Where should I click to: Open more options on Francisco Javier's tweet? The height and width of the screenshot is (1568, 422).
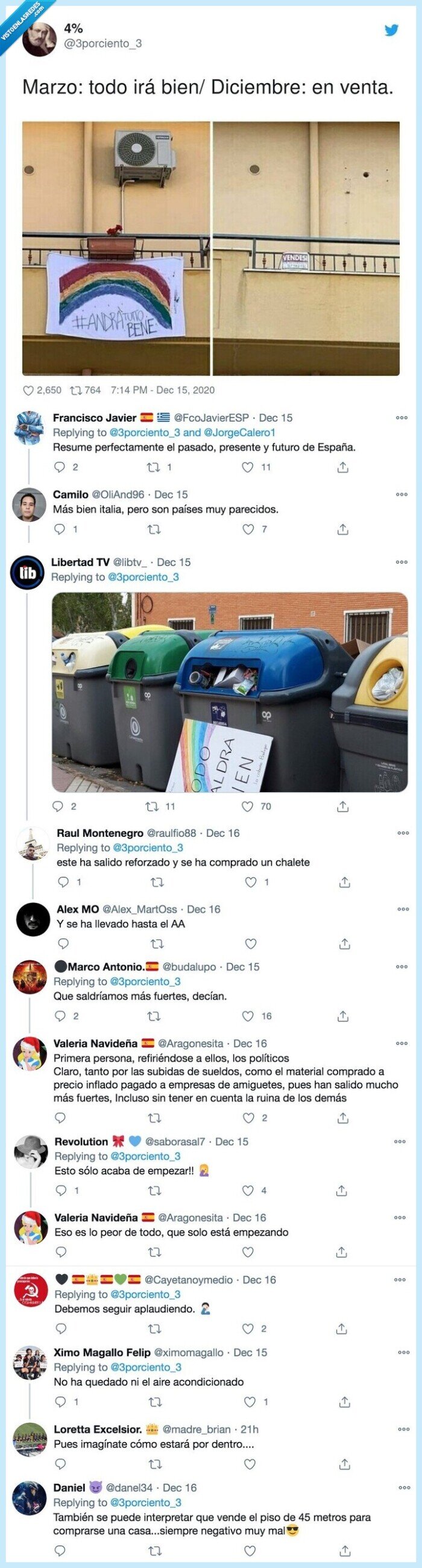coord(402,418)
